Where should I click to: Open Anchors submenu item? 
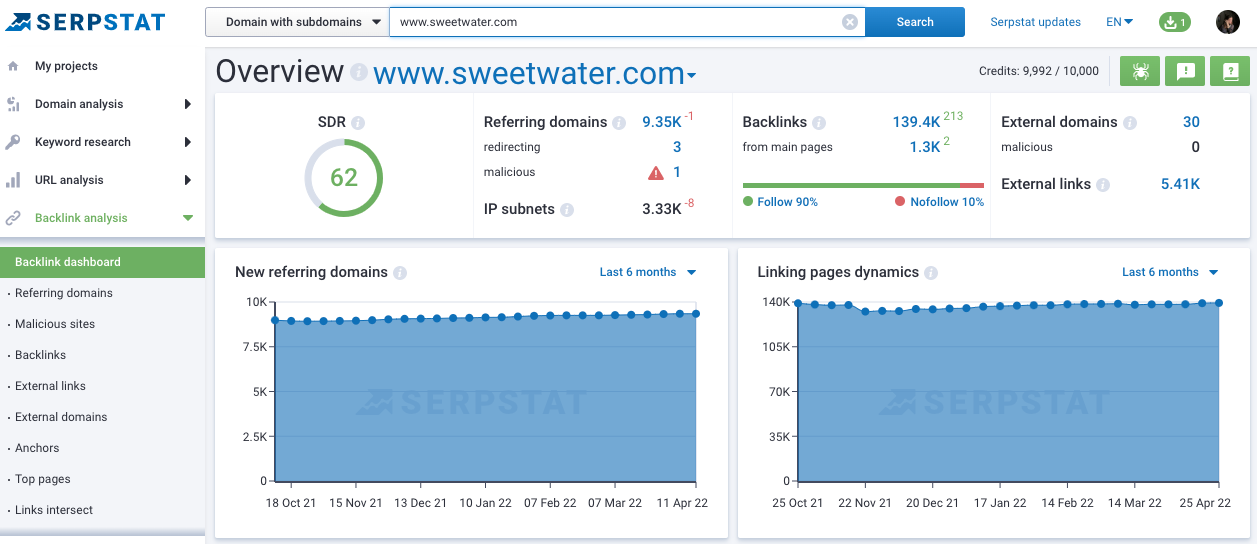pyautogui.click(x=37, y=448)
